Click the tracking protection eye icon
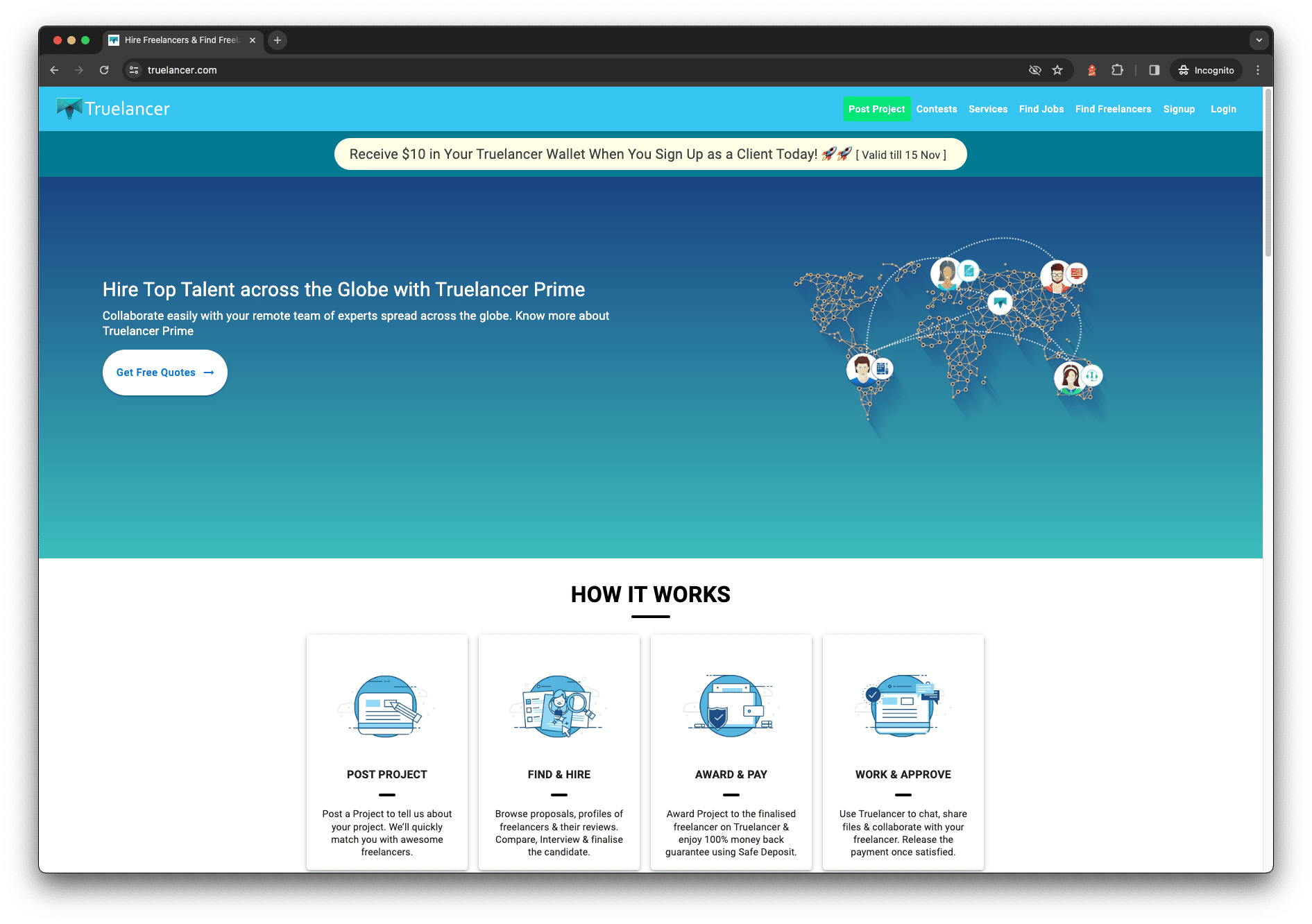The width and height of the screenshot is (1312, 924). coord(1034,70)
